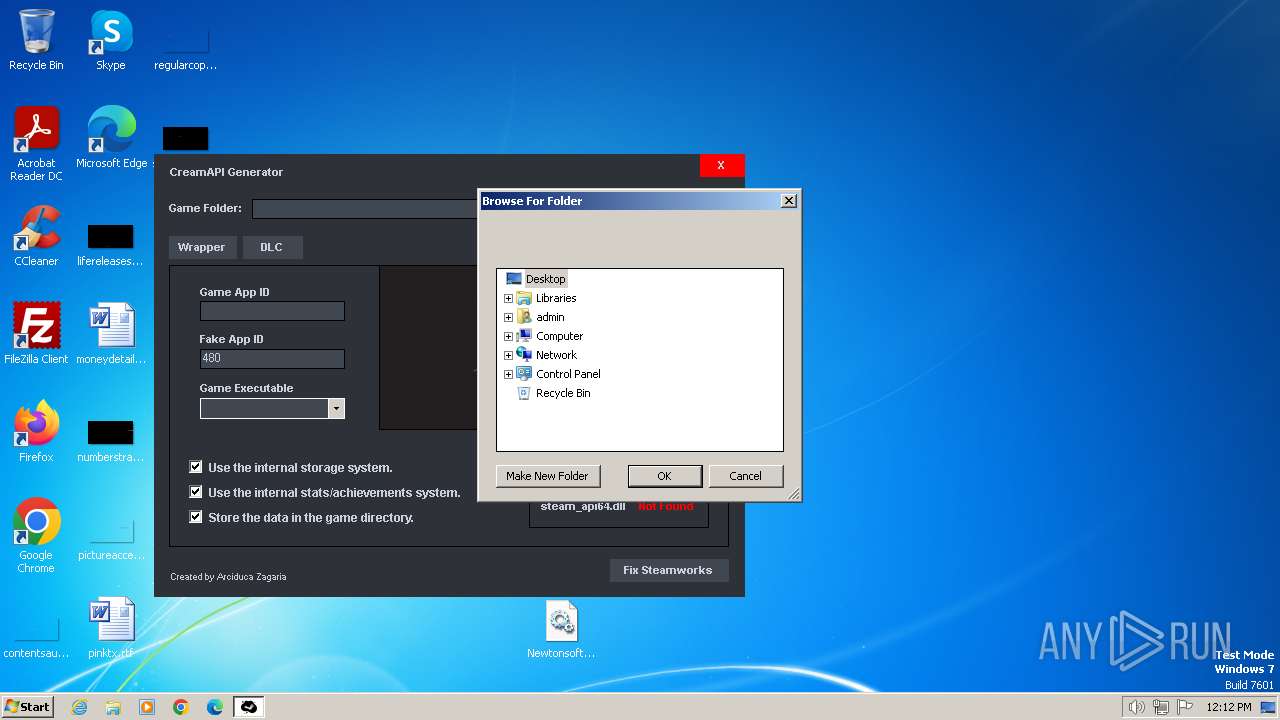Switch to the Wrapper tab

pyautogui.click(x=202, y=247)
